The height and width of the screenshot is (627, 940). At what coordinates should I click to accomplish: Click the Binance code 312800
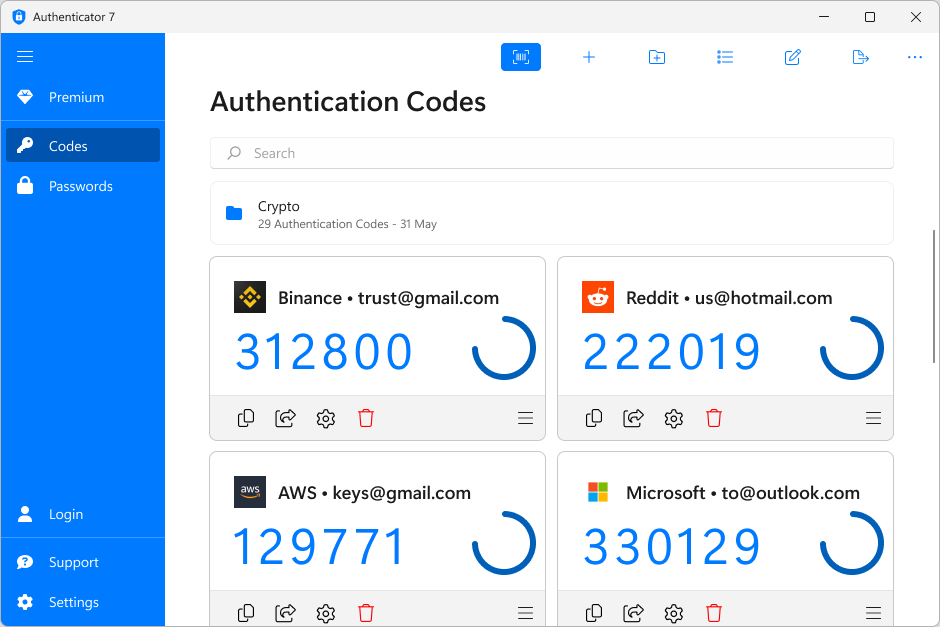coord(324,352)
